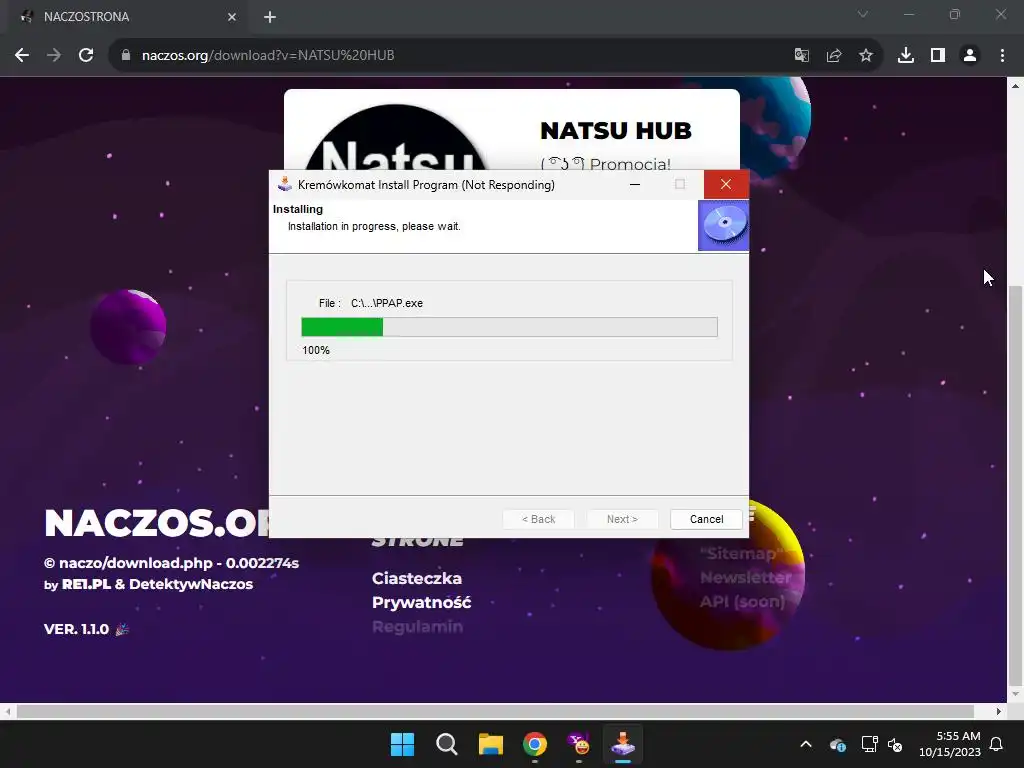
Task: Click the horizontal scrollbar thumb
Action: 495,711
